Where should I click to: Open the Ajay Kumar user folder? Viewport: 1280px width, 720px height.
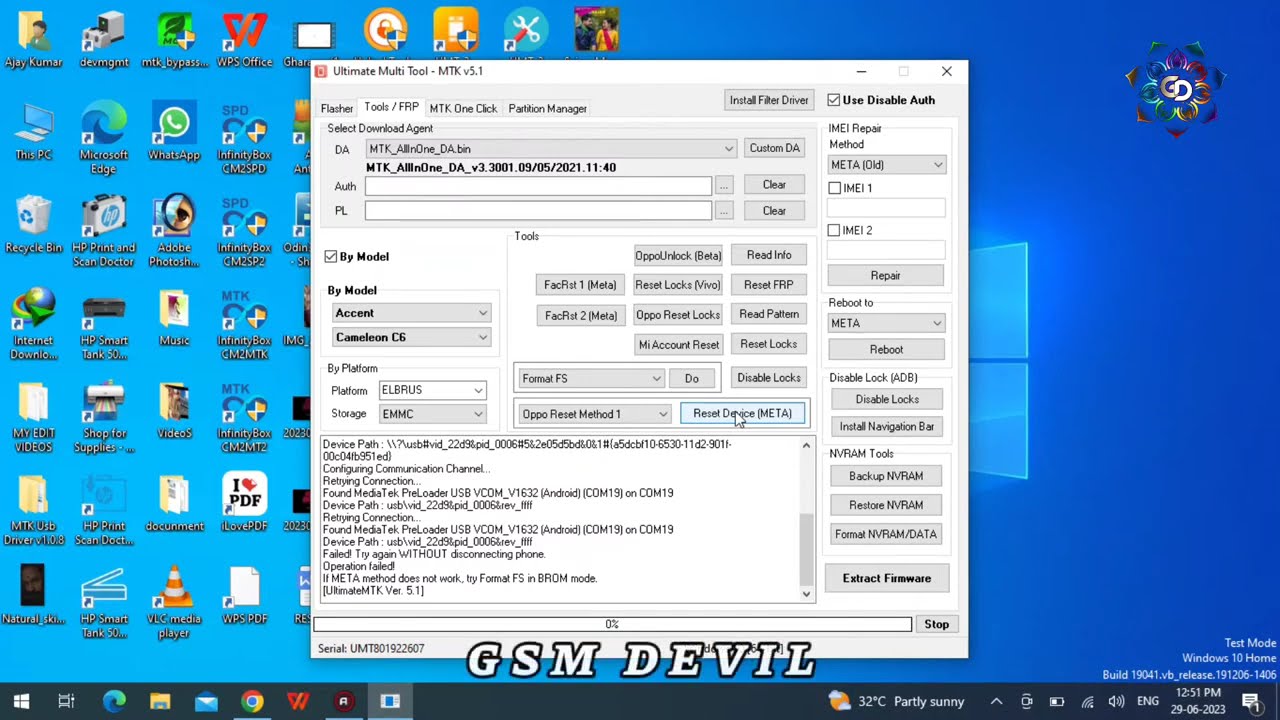pyautogui.click(x=33, y=38)
